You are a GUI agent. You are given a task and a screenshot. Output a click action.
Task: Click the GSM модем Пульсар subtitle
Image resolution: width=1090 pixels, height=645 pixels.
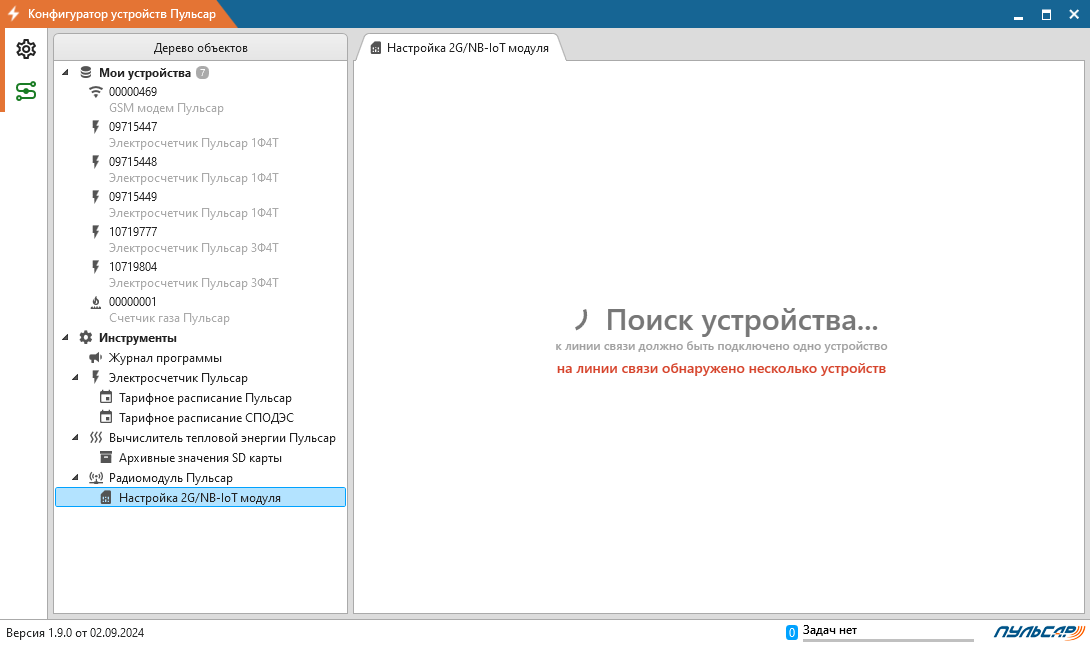click(166, 108)
